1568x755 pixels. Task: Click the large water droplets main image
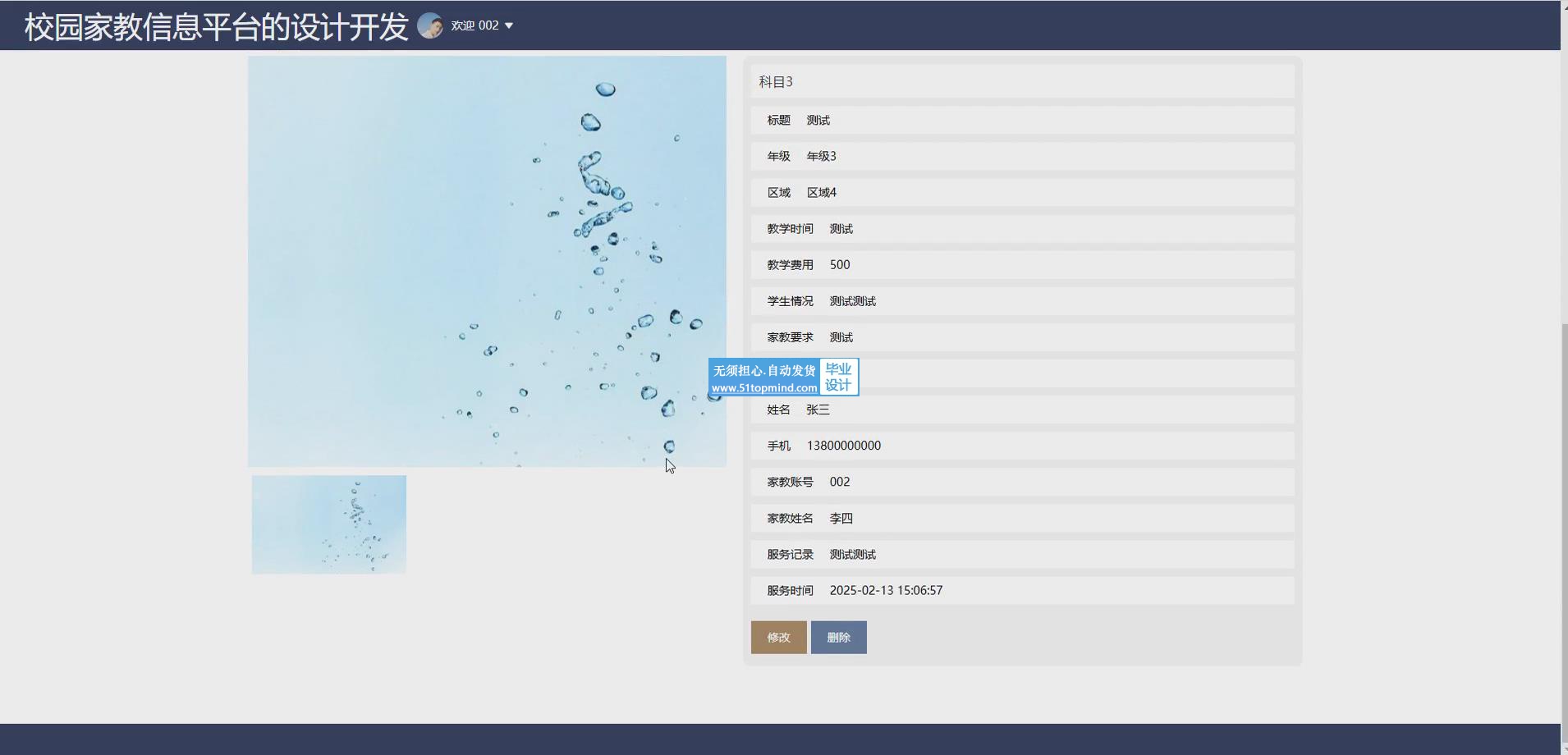tap(487, 261)
